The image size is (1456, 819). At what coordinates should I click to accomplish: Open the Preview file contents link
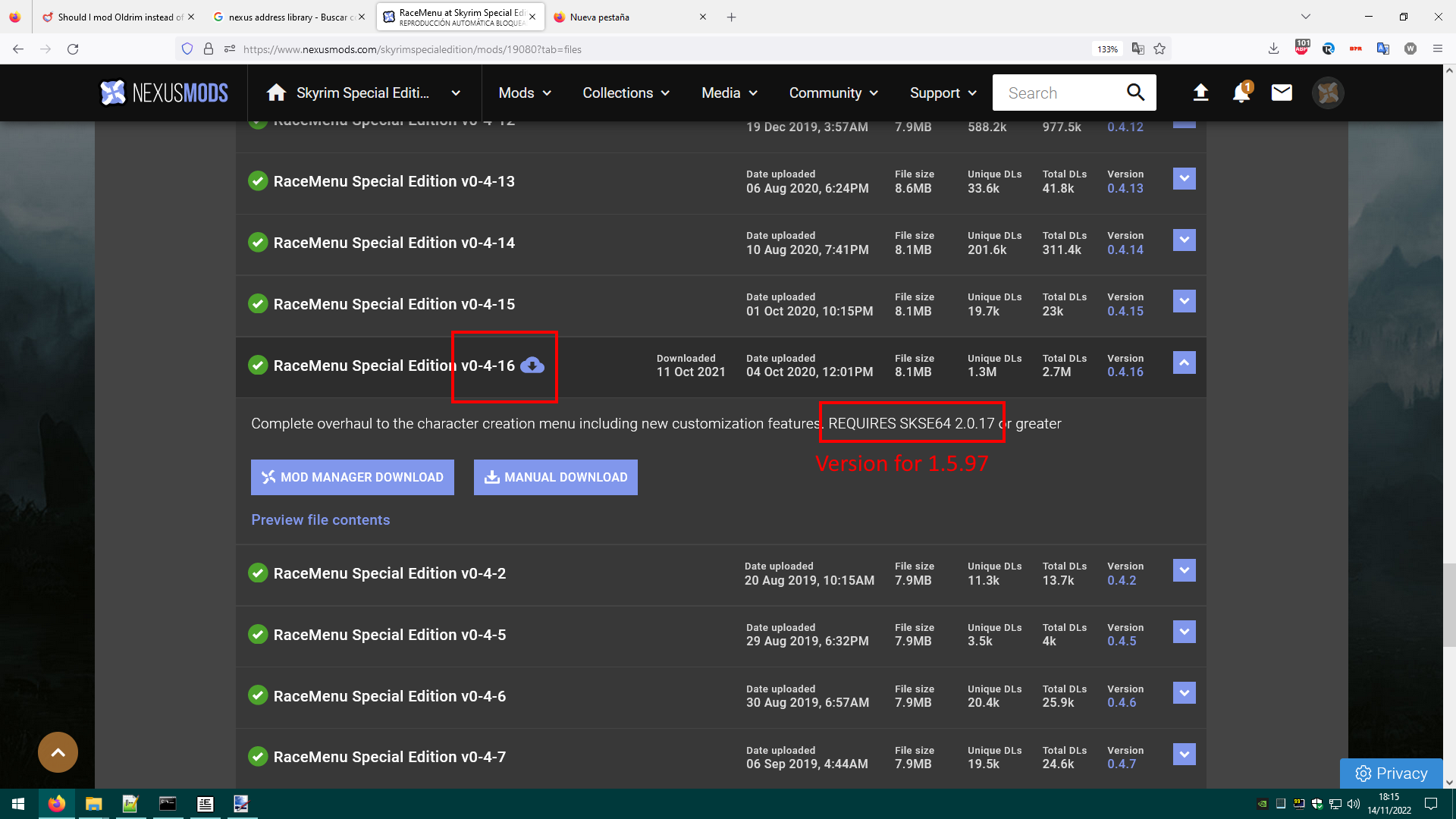[321, 520]
